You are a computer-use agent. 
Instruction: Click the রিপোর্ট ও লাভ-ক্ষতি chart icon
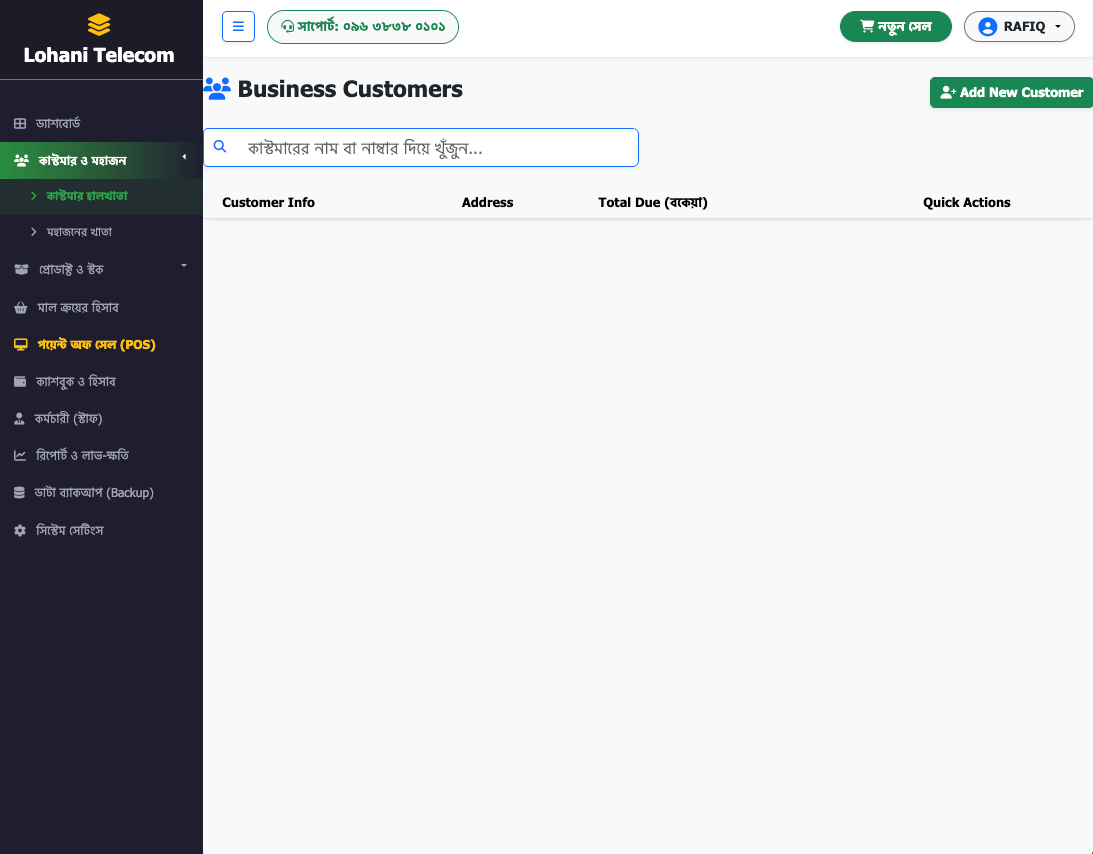pos(20,455)
